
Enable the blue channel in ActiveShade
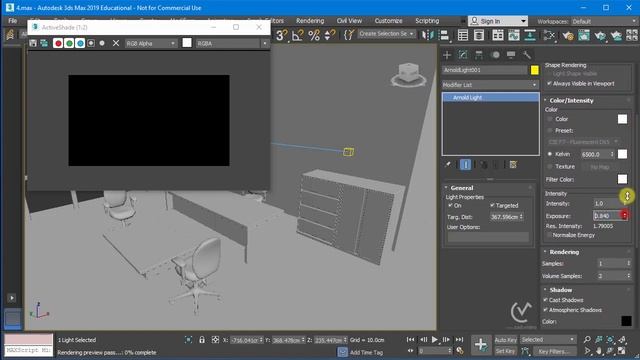80,43
